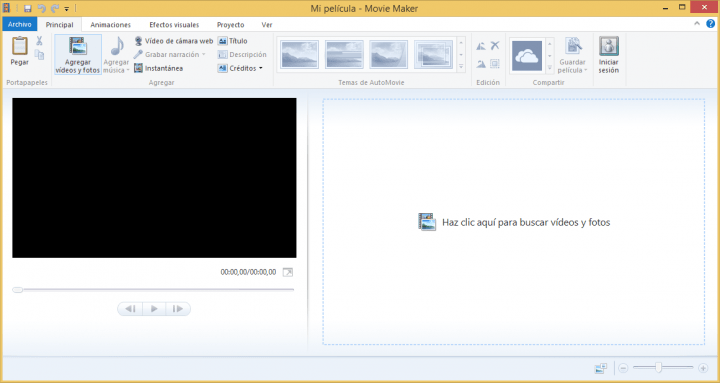720x383 pixels.
Task: Click Iniciar sesión user icon
Action: click(x=608, y=46)
